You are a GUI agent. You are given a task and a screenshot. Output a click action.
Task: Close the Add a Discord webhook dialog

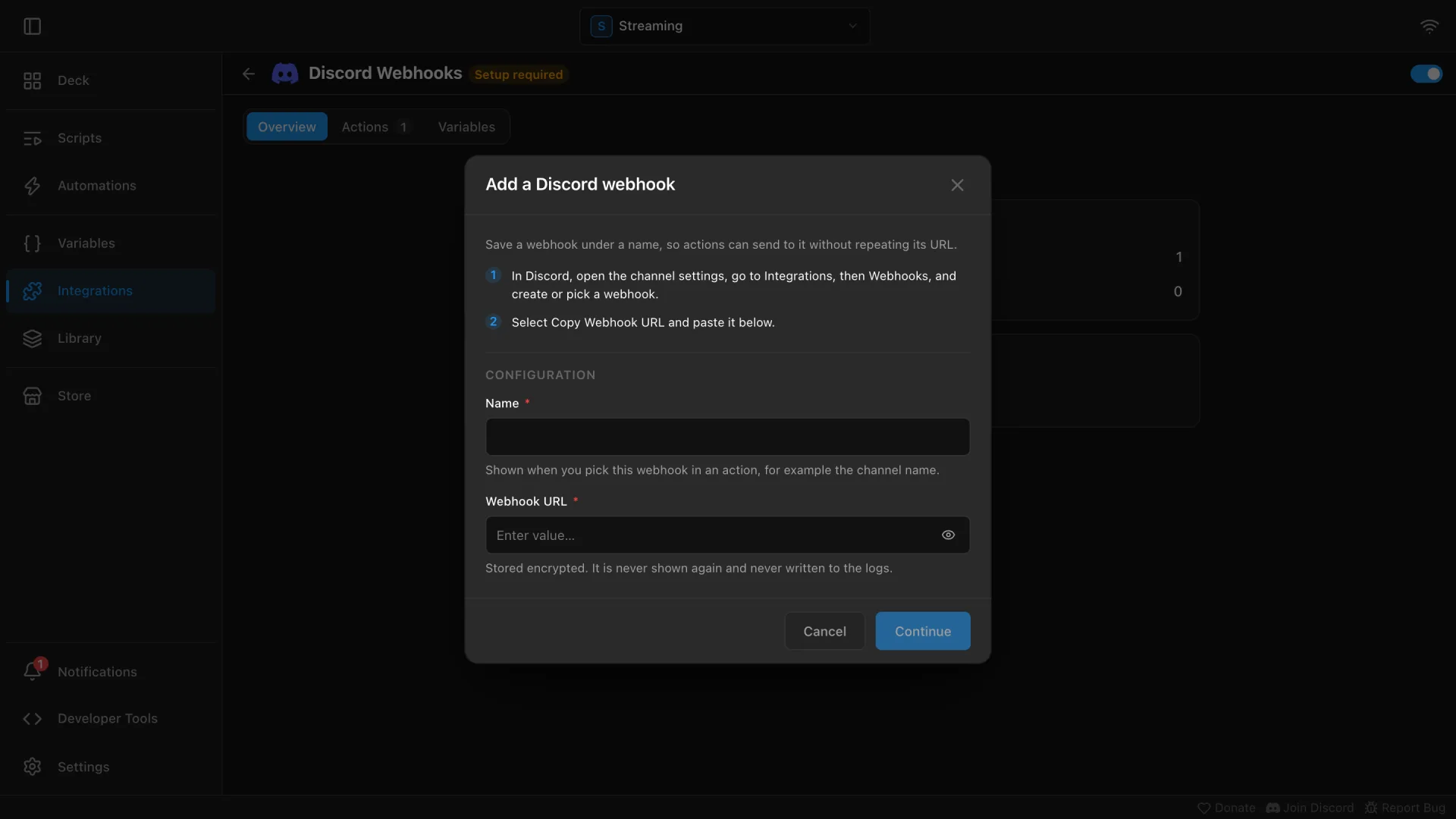coord(957,185)
